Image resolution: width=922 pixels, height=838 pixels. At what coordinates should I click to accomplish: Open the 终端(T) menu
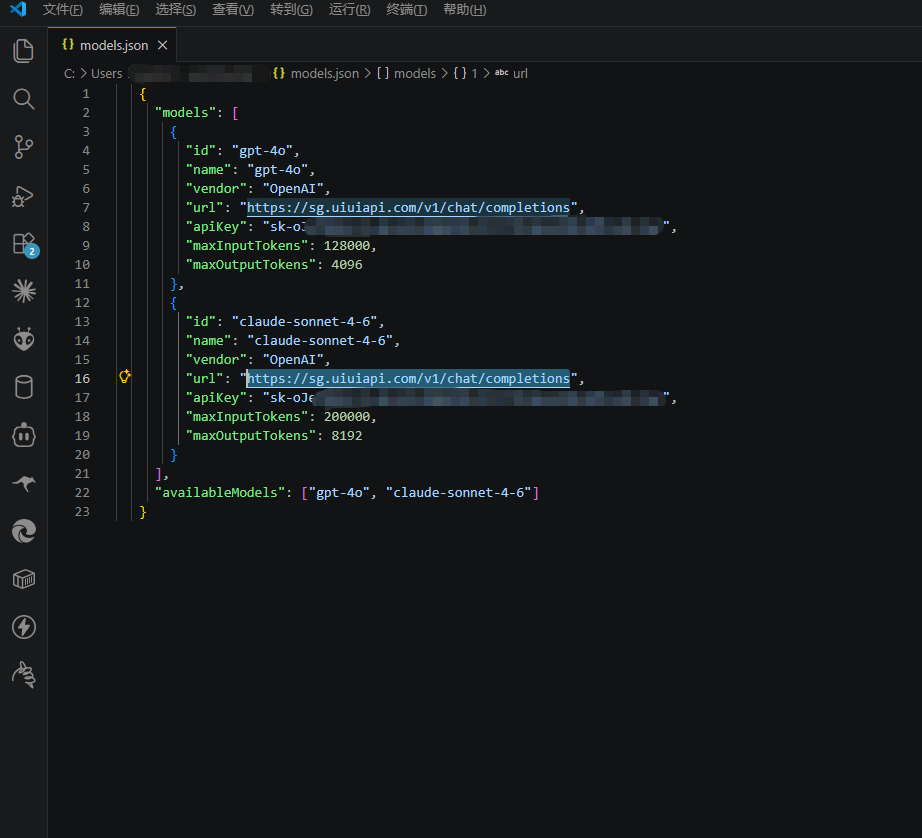[x=406, y=10]
